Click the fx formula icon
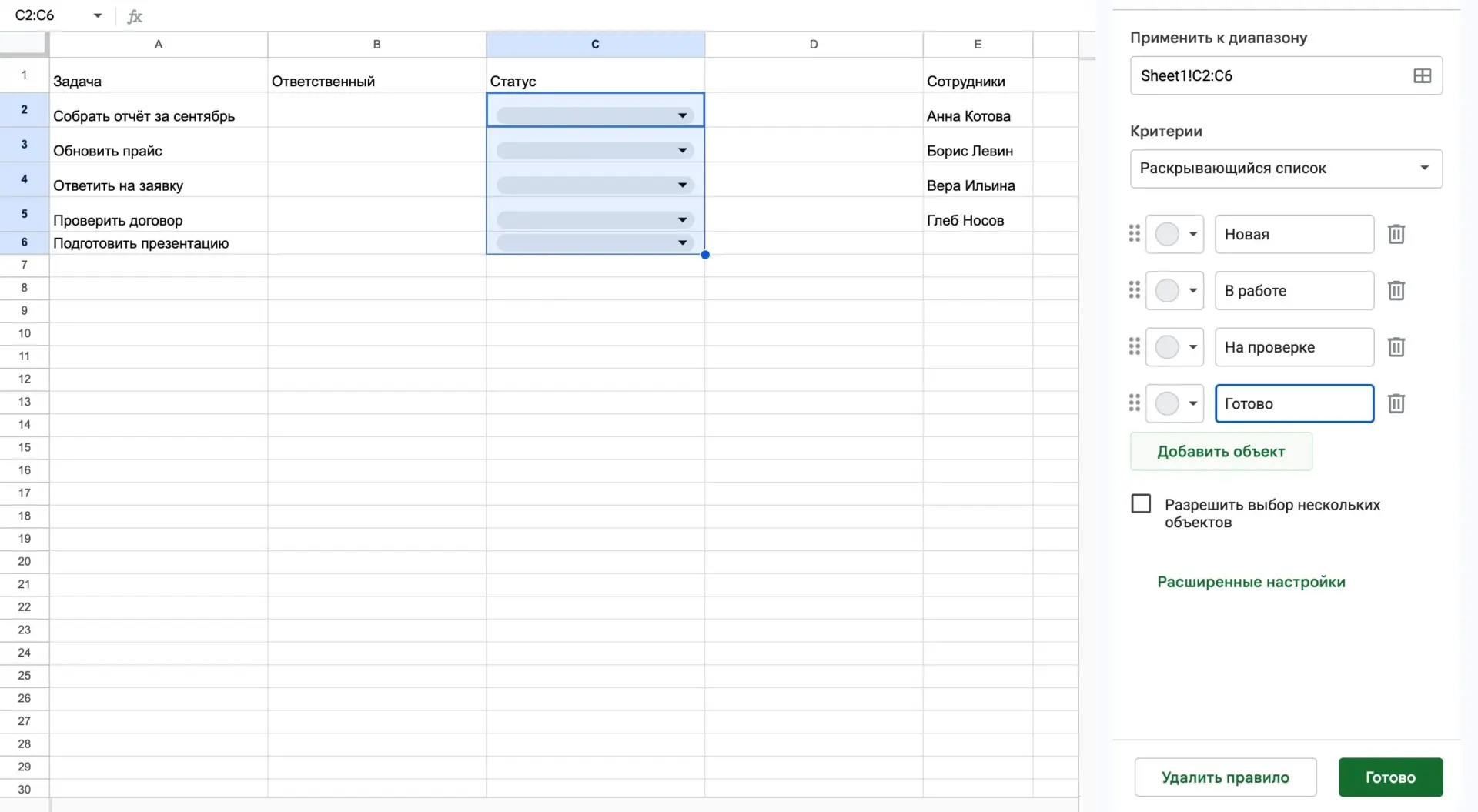The width and height of the screenshot is (1478, 812). tap(135, 16)
